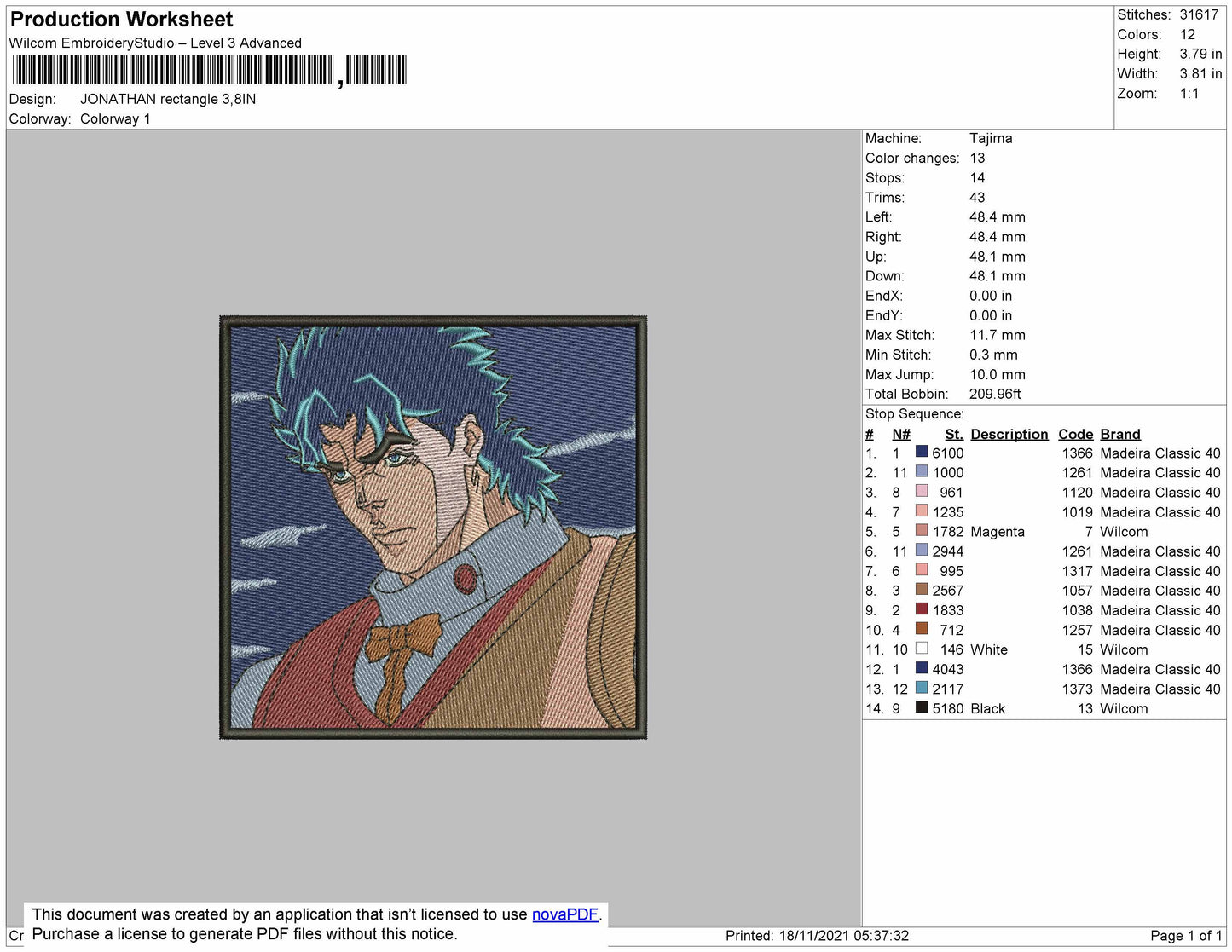Click the stitch count "2567"
The image size is (1232, 952).
[948, 591]
